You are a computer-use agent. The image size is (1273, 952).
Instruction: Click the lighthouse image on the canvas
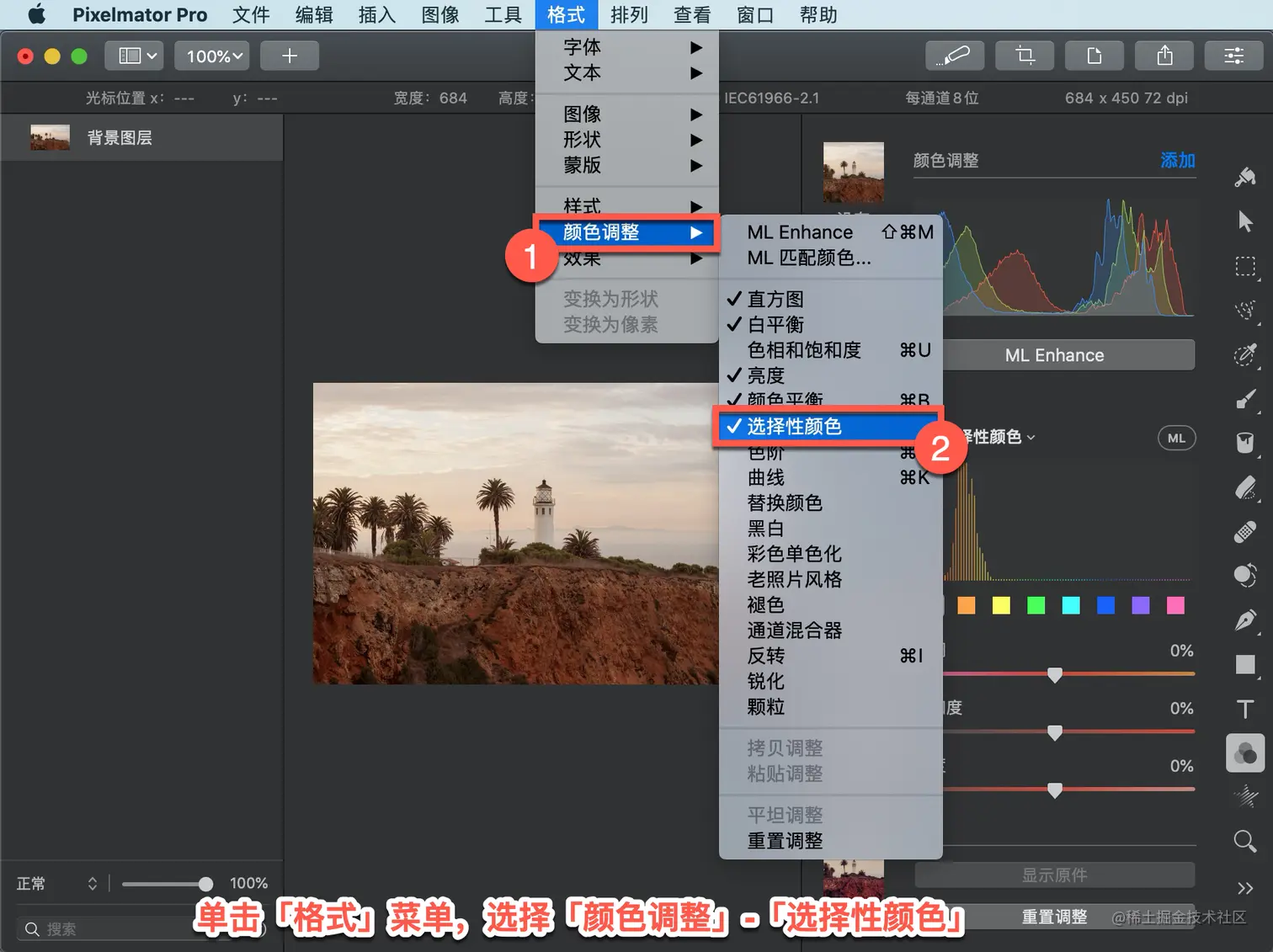pyautogui.click(x=516, y=534)
